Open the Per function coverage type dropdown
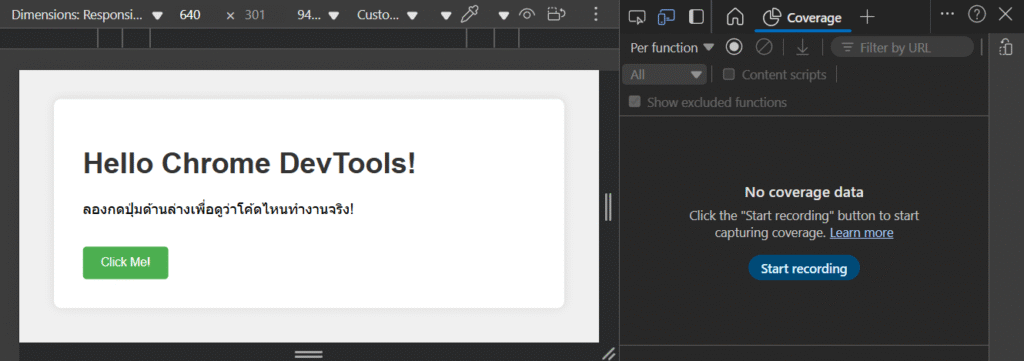The width and height of the screenshot is (1024, 361). [x=672, y=48]
